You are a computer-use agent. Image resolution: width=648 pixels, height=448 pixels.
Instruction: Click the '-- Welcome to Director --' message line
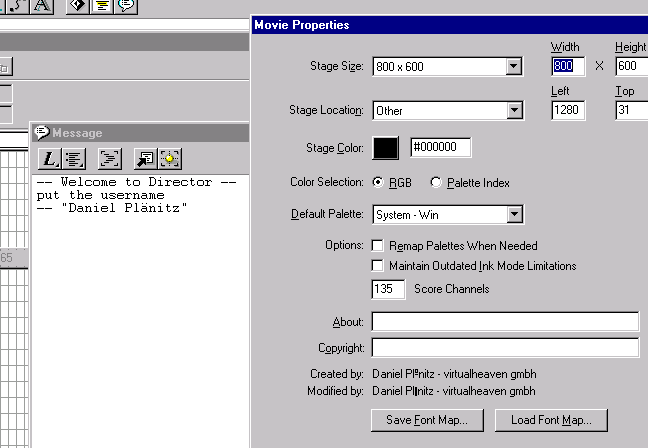point(136,182)
